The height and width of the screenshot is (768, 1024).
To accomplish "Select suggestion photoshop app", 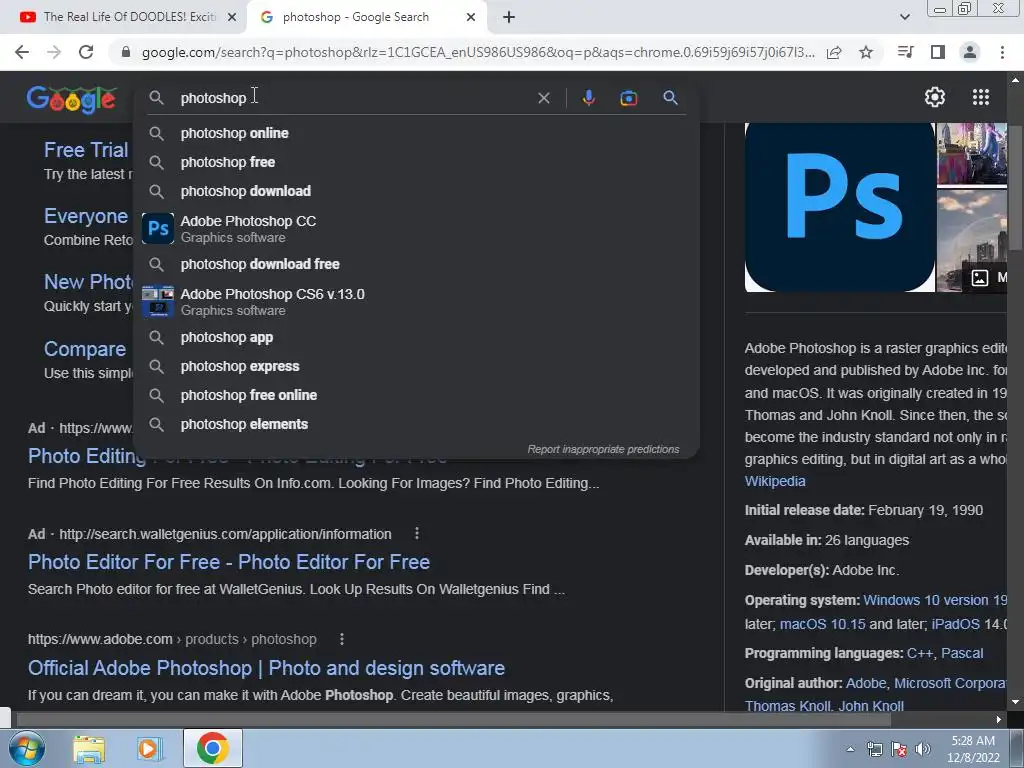I will (x=417, y=338).
